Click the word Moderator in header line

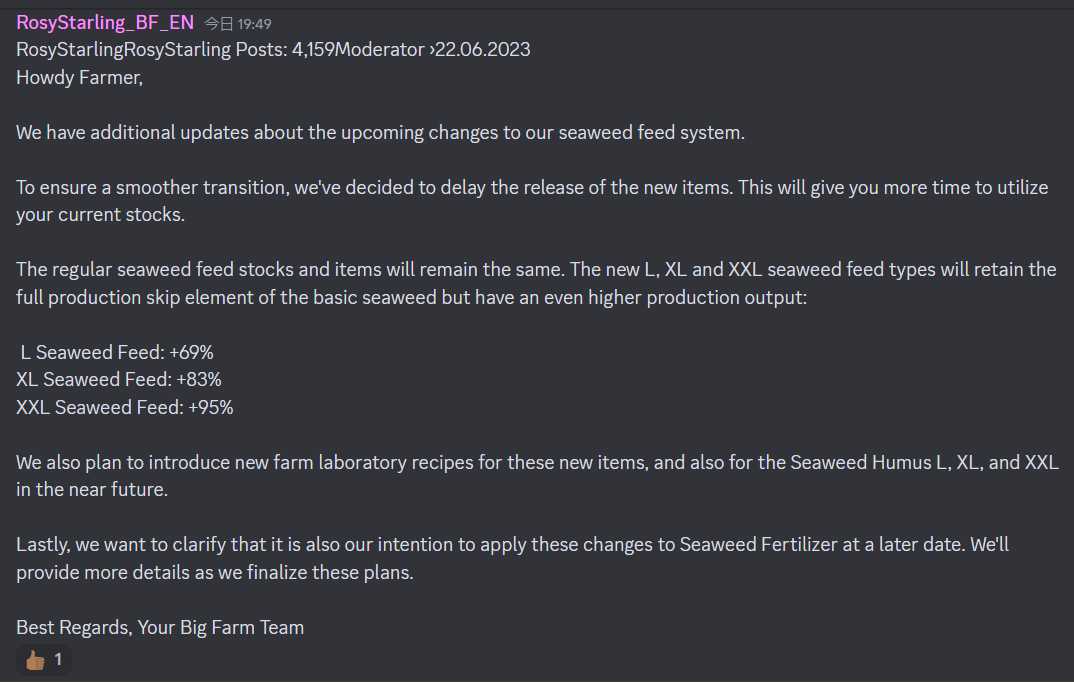click(x=380, y=49)
